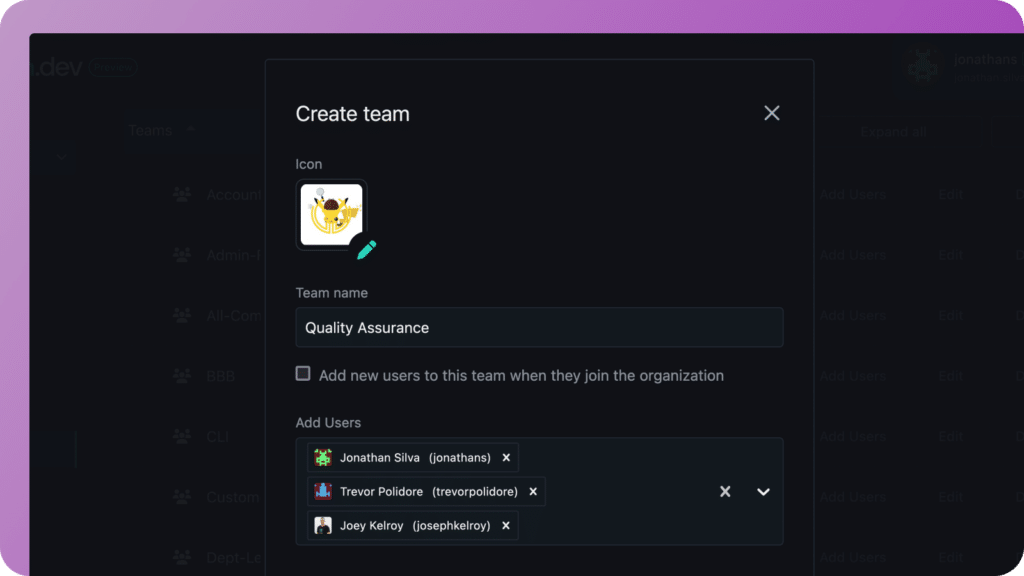Click the Expand all button

893,132
